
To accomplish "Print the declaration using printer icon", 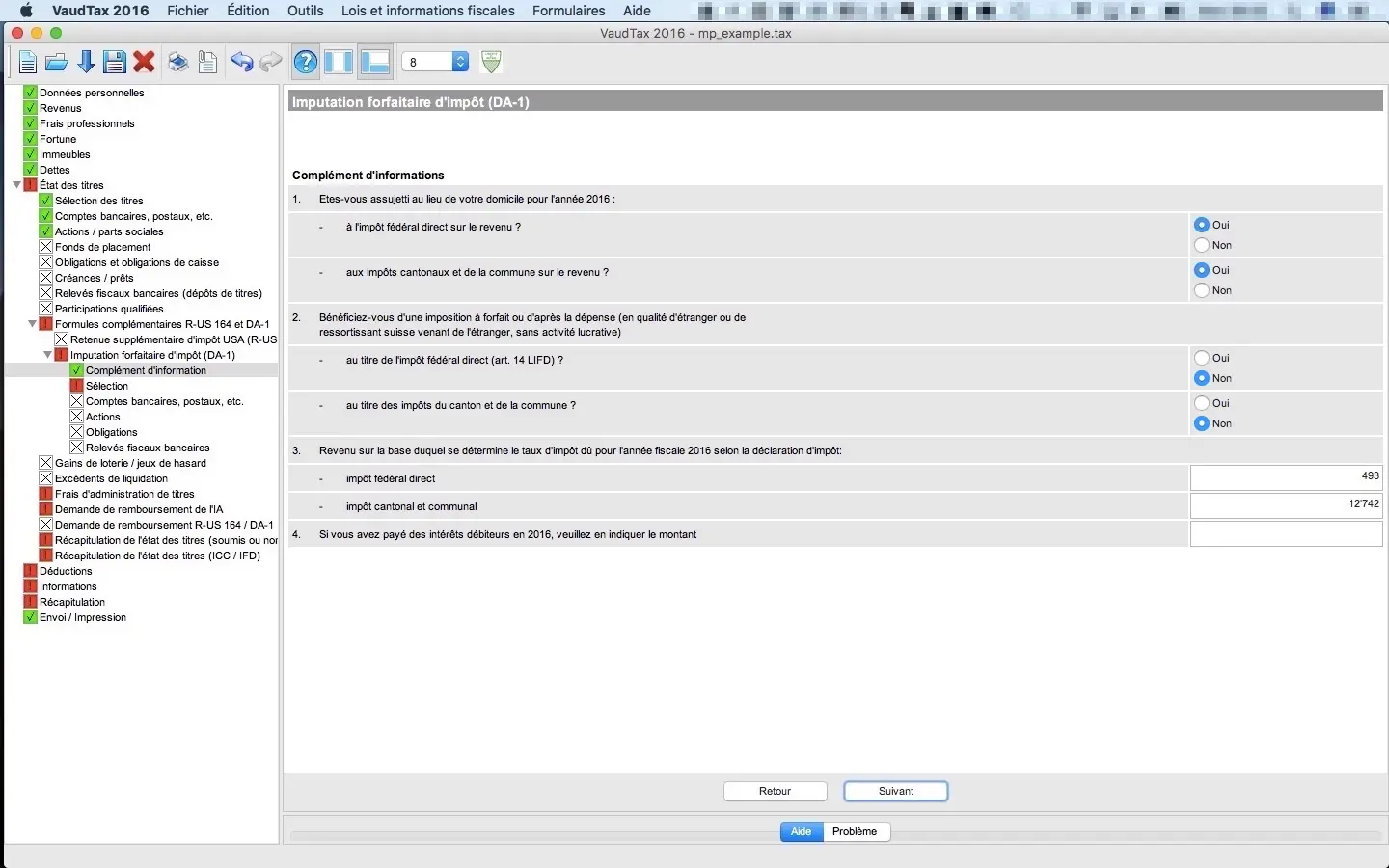I will coord(178,63).
